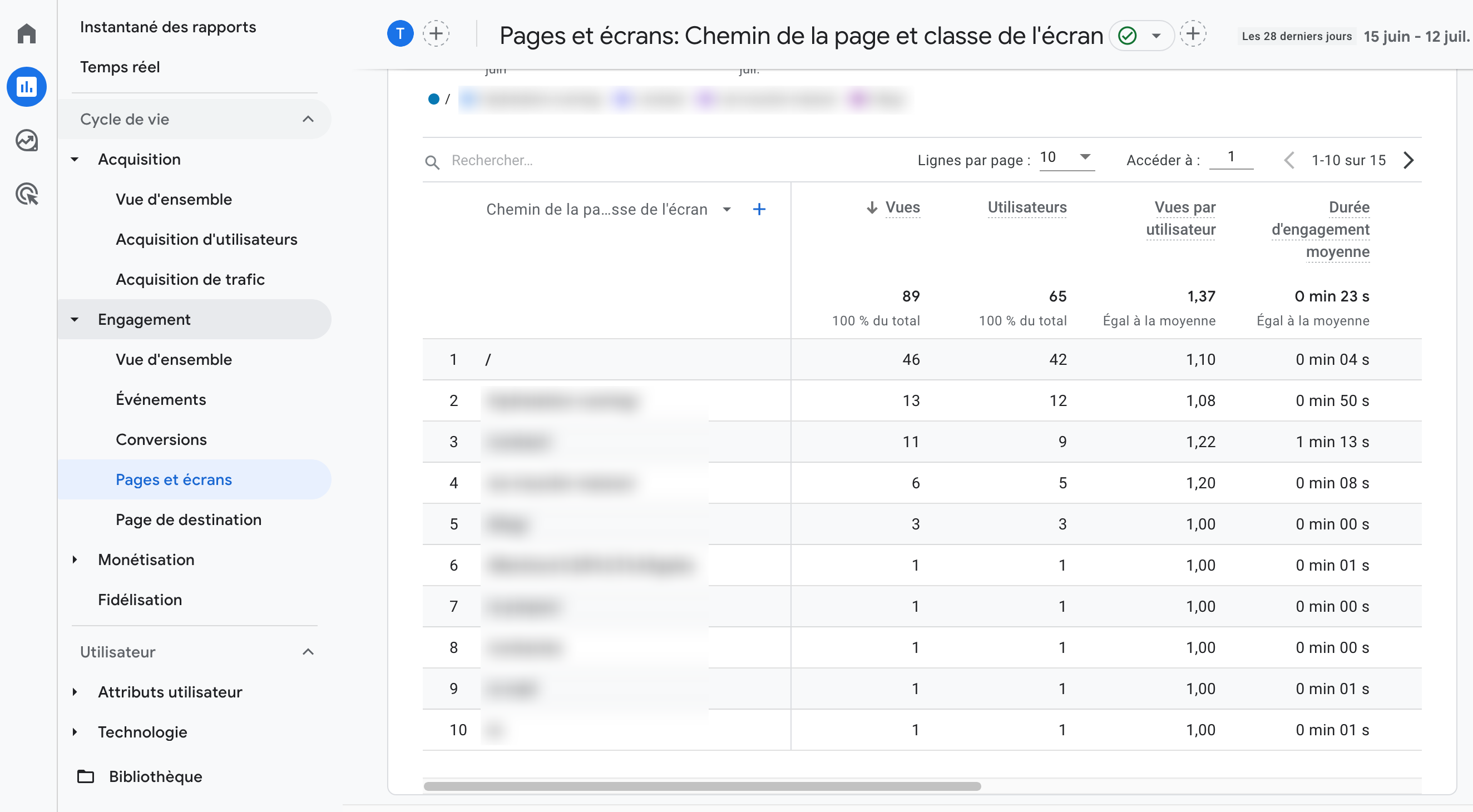Open the Home page icon
This screenshot has width=1473, height=812.
27,34
